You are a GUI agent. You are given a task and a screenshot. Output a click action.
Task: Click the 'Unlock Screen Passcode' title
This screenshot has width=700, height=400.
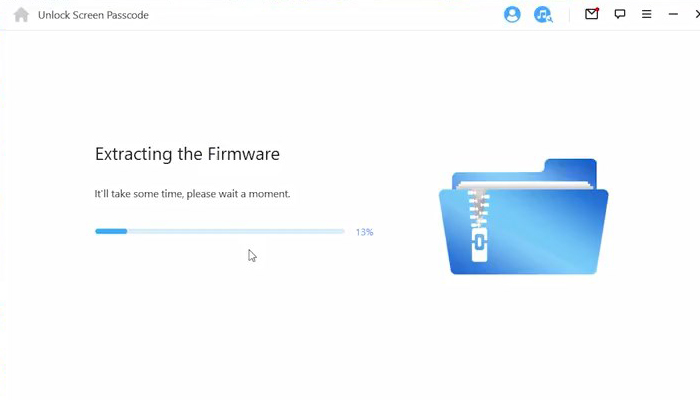pos(93,15)
